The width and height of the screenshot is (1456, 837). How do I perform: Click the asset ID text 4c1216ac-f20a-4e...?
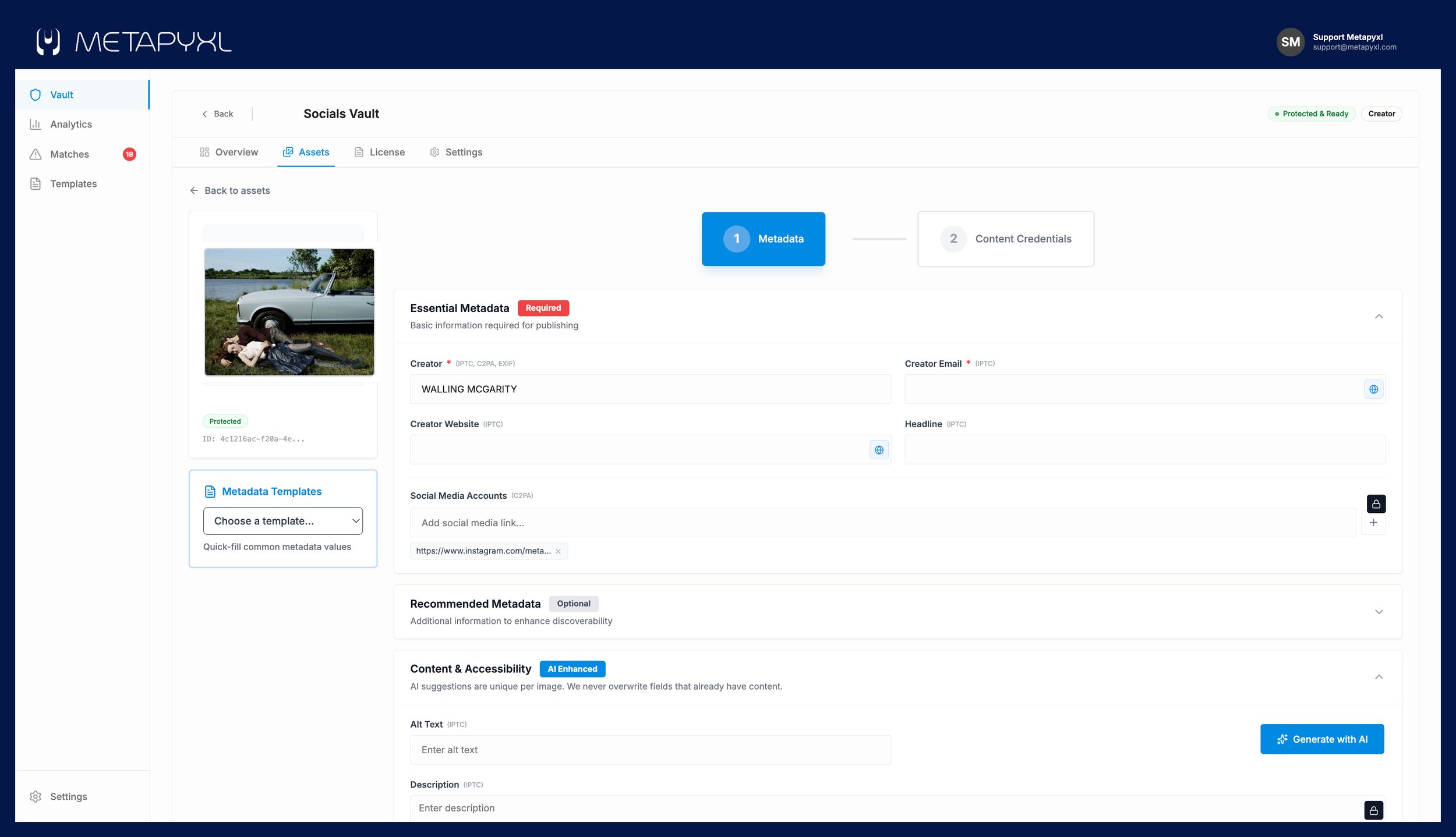tap(253, 439)
